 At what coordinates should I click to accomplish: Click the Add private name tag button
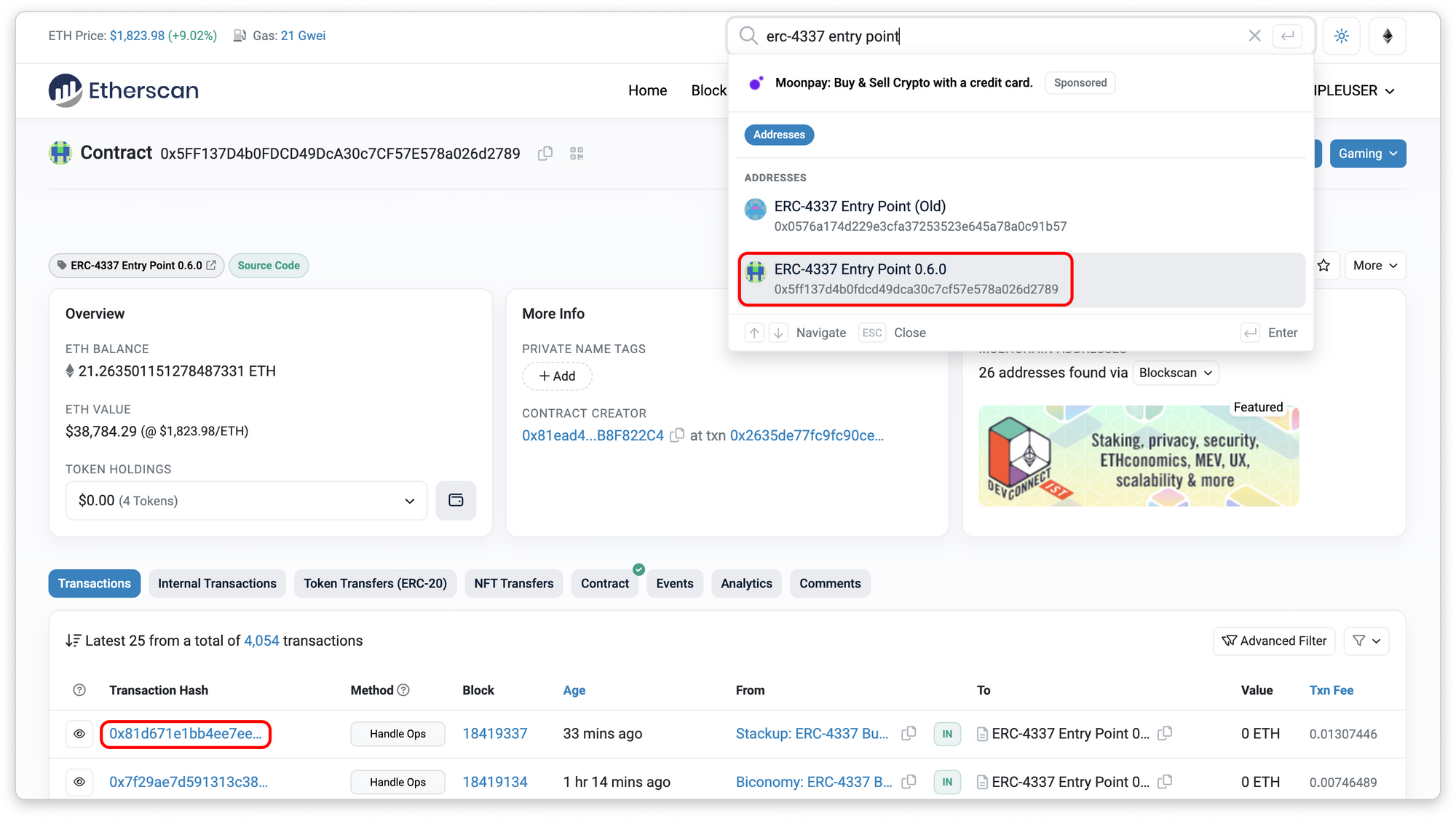tap(557, 376)
